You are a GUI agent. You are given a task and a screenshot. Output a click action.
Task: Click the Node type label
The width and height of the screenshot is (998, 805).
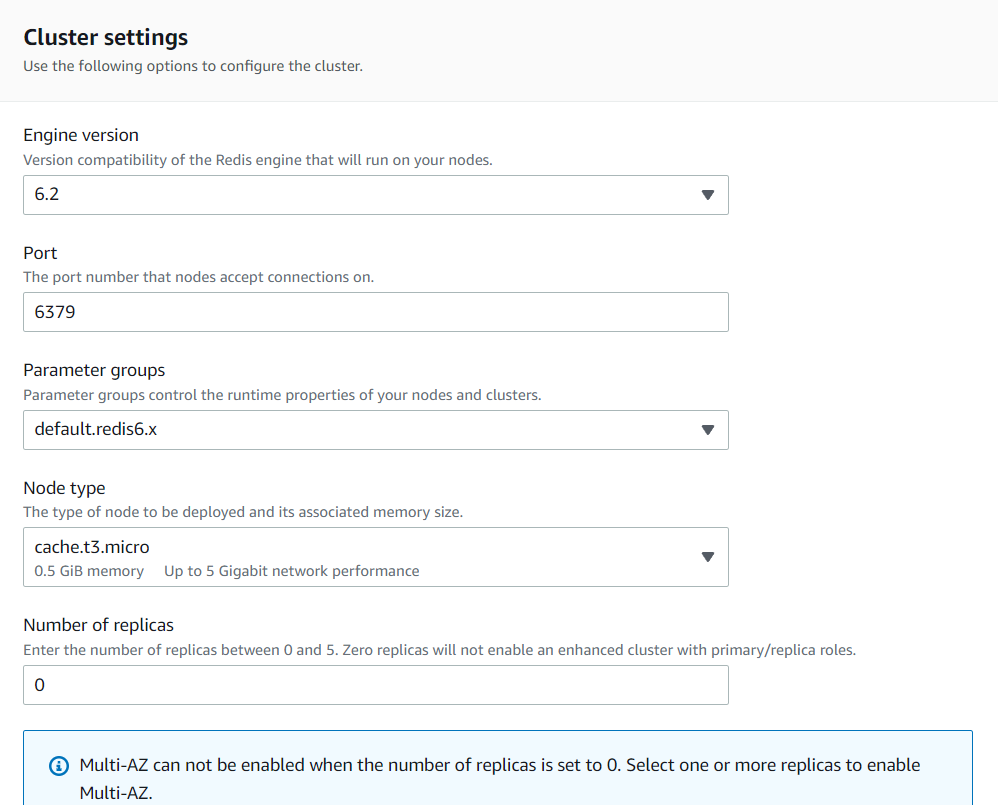click(x=64, y=487)
